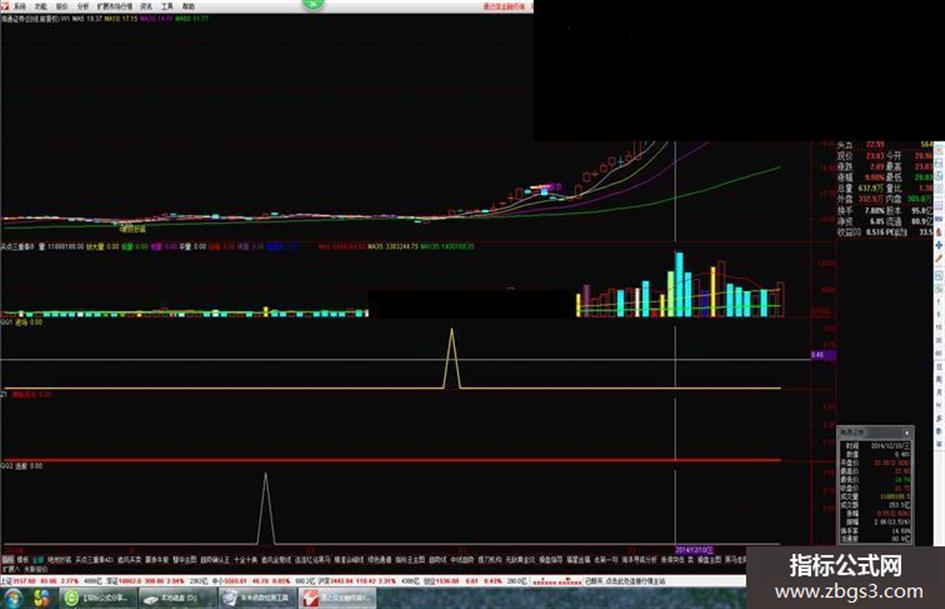Close the 海通证券 data popup

tap(907, 432)
